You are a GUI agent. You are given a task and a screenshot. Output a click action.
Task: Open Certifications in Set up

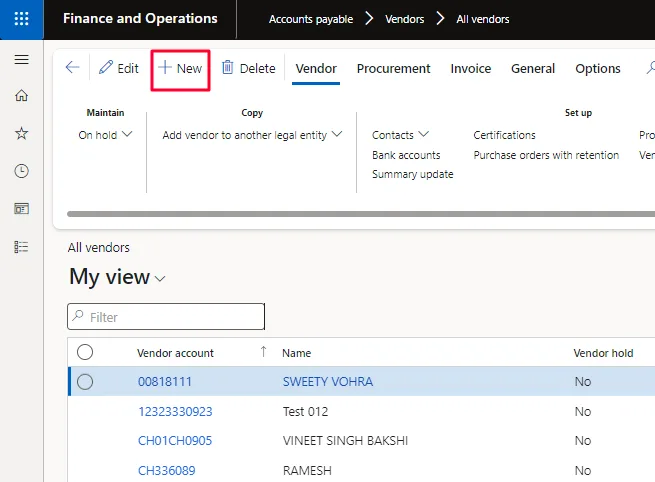[504, 135]
